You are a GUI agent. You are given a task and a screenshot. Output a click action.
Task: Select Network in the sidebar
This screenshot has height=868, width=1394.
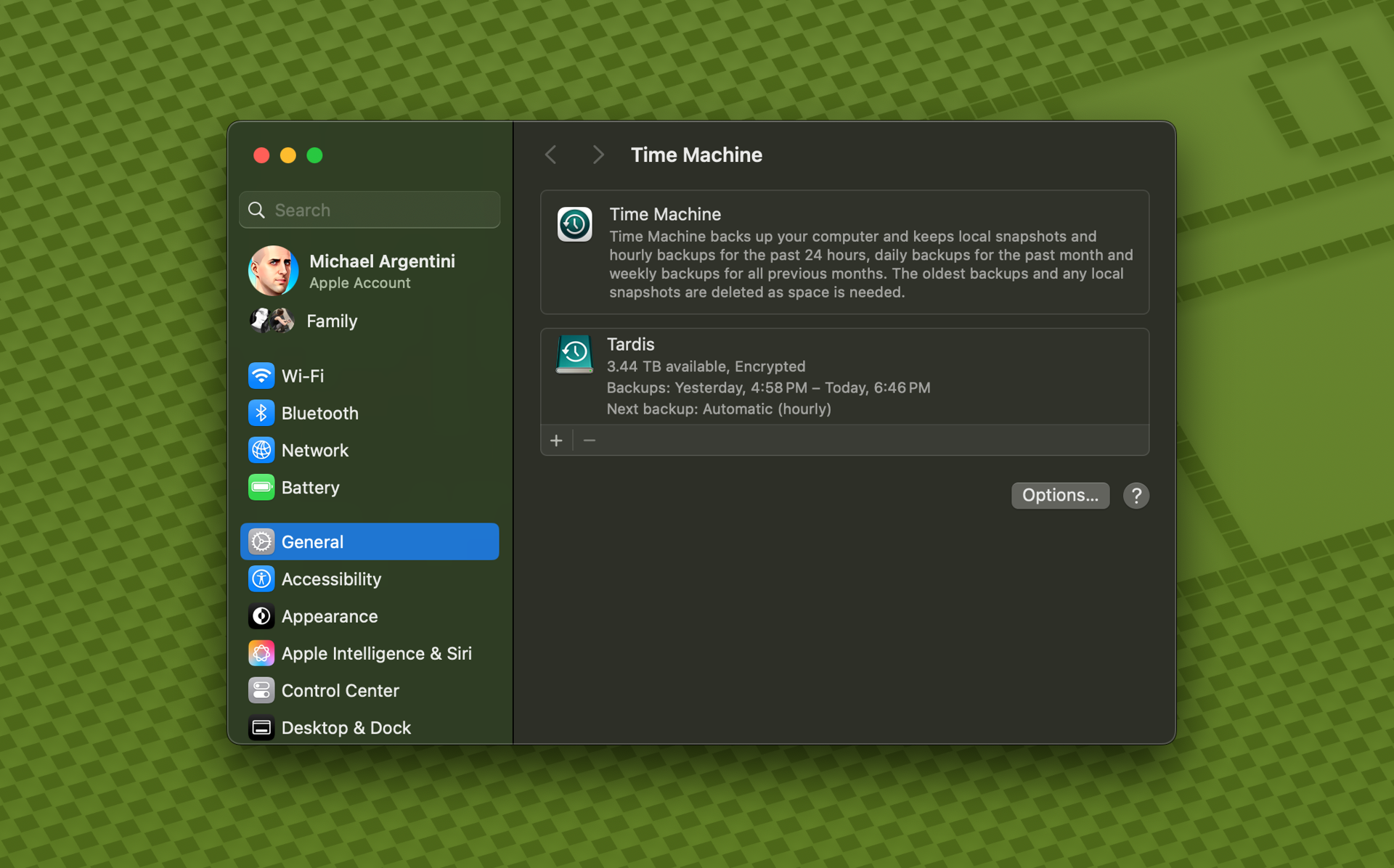point(370,450)
